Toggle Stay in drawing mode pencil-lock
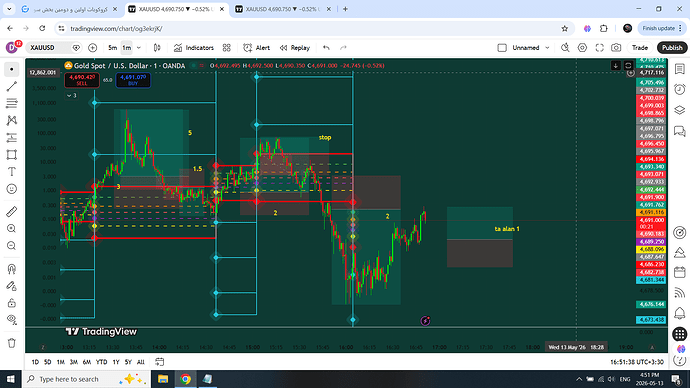The width and height of the screenshot is (690, 388). [11, 286]
